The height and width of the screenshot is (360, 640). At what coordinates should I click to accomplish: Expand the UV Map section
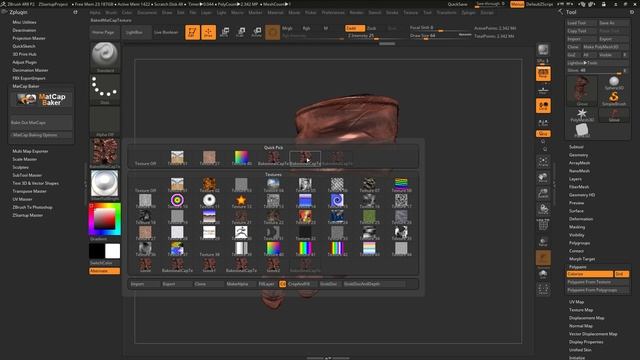[576, 302]
